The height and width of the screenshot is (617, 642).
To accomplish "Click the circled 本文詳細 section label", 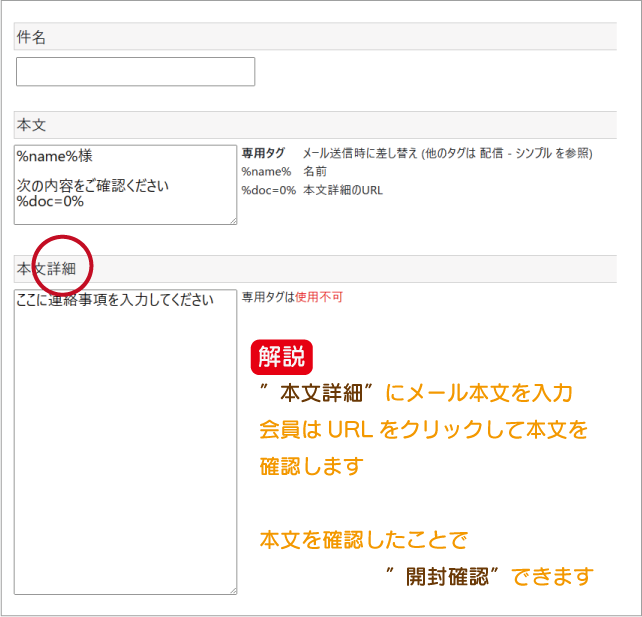I will tap(46, 268).
